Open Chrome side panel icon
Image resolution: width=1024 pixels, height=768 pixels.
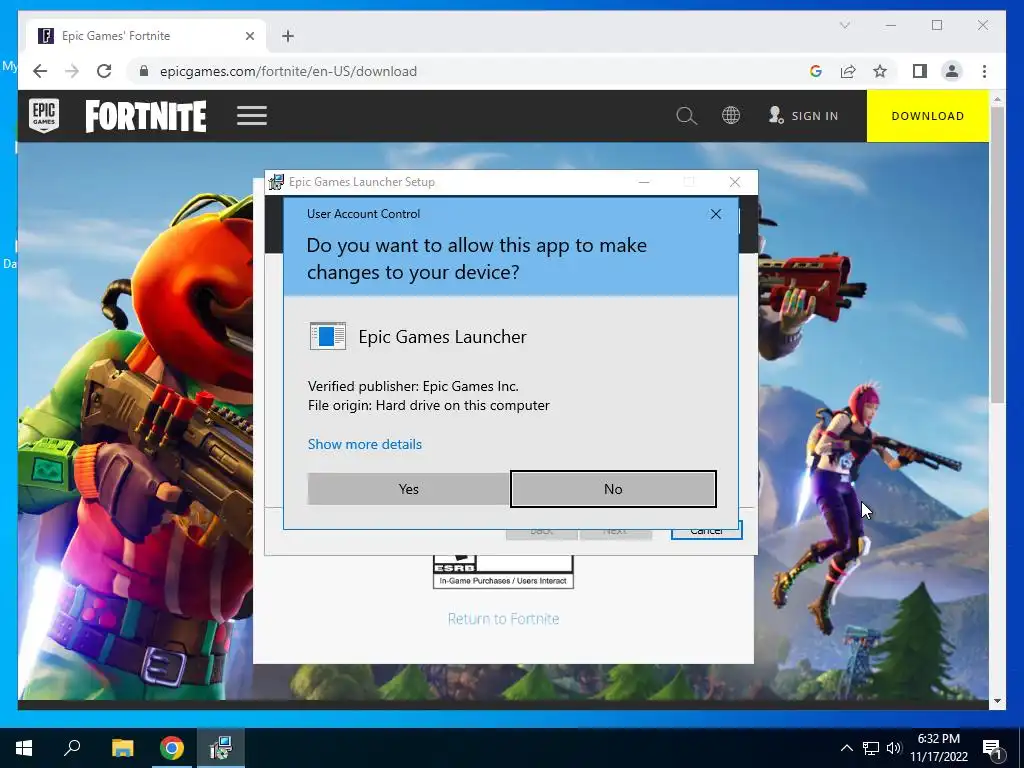[920, 71]
